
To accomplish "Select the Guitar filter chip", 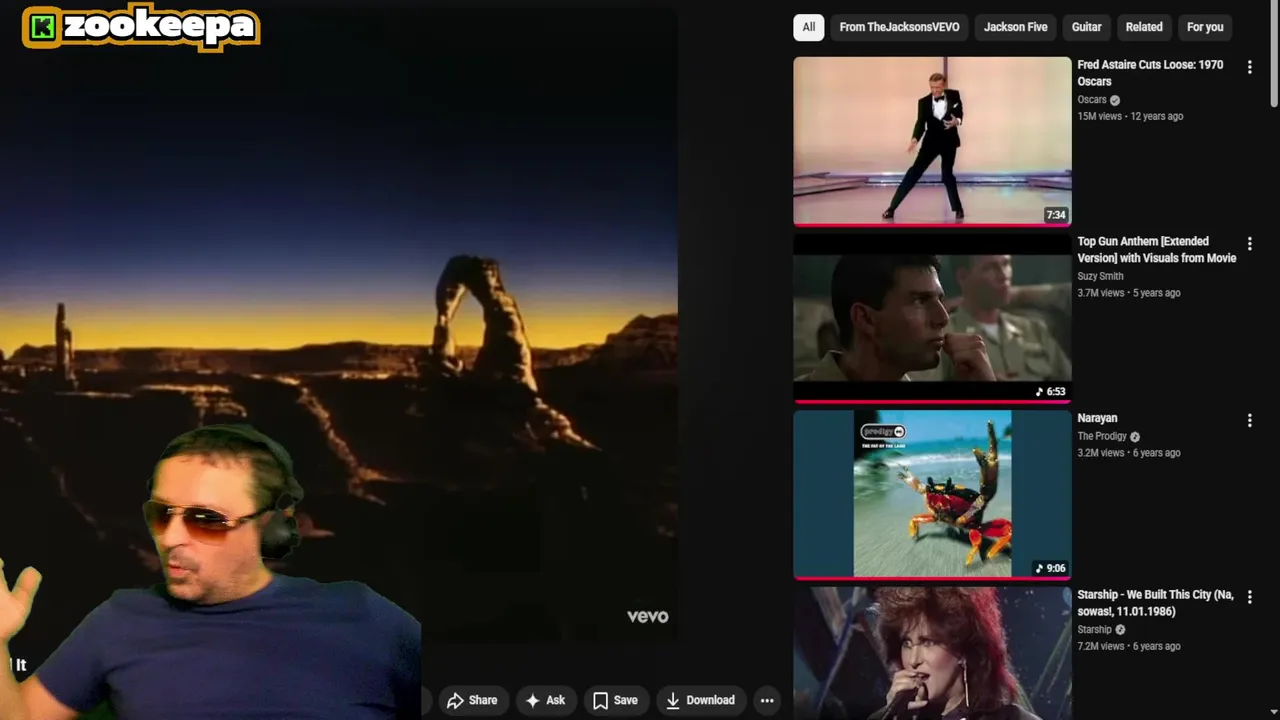I will (1086, 27).
